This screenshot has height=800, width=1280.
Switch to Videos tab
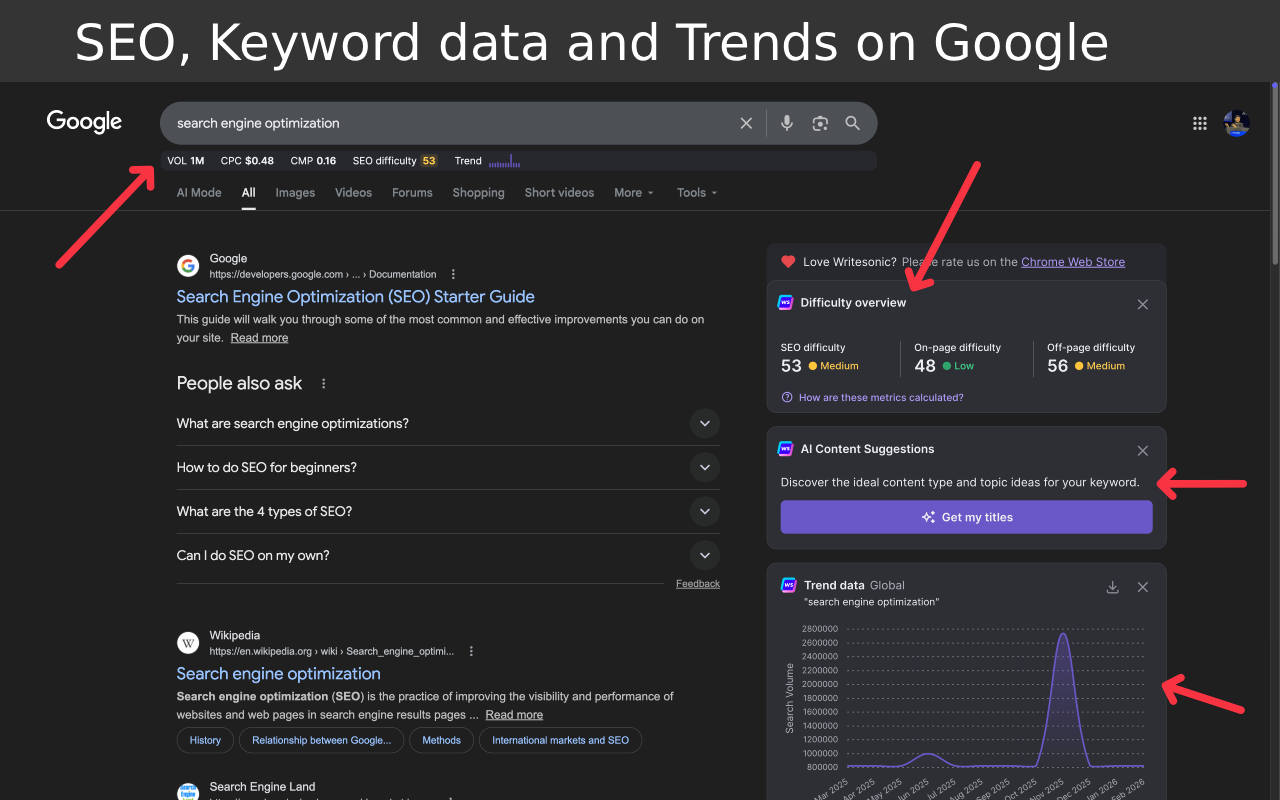[x=353, y=193]
